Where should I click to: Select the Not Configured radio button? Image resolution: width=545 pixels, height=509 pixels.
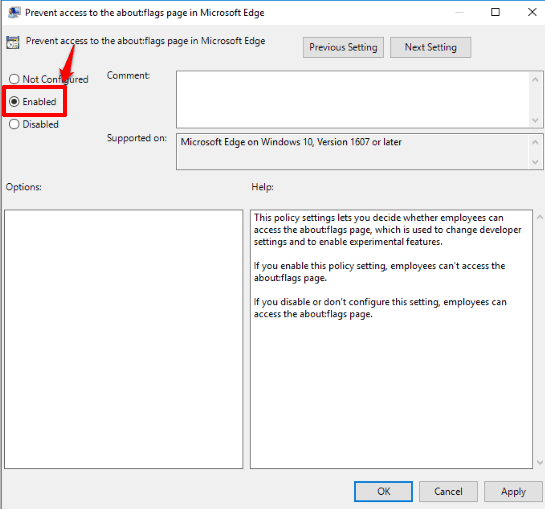pyautogui.click(x=14, y=79)
